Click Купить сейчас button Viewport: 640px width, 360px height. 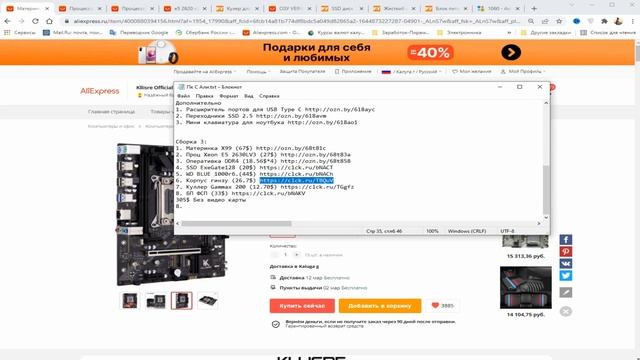(302, 306)
